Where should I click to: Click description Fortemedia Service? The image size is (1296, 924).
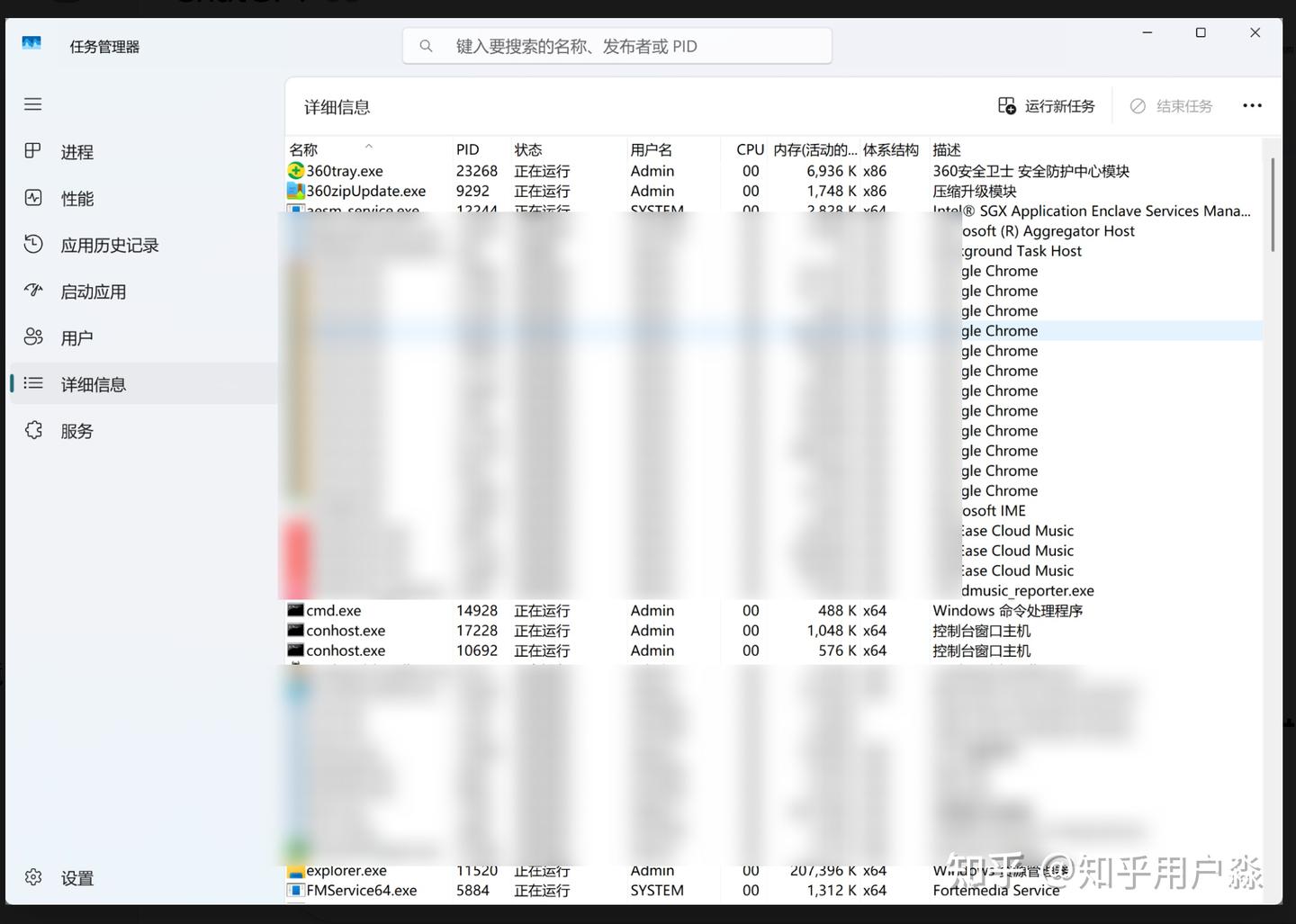point(996,890)
